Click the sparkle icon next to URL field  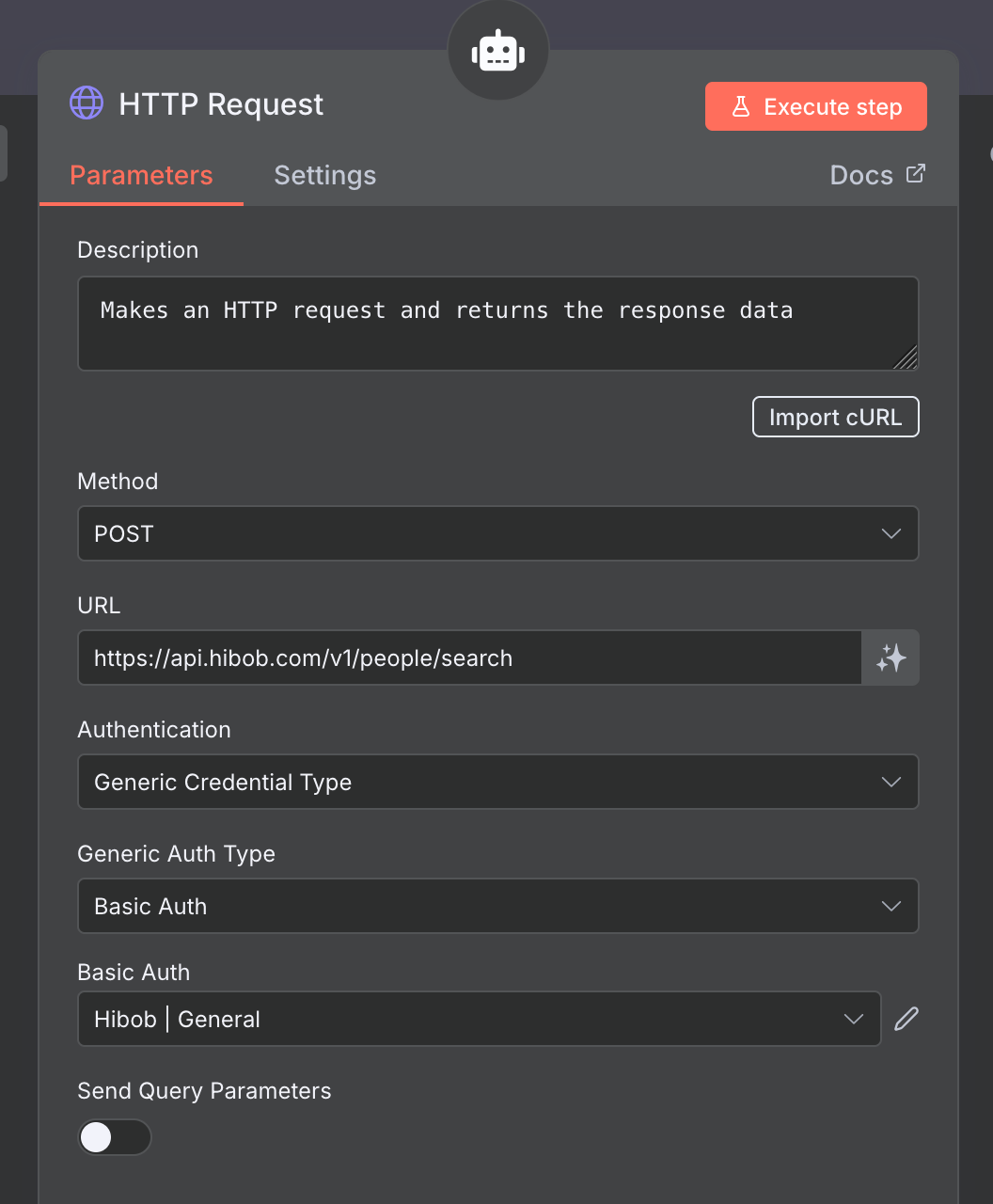(891, 657)
